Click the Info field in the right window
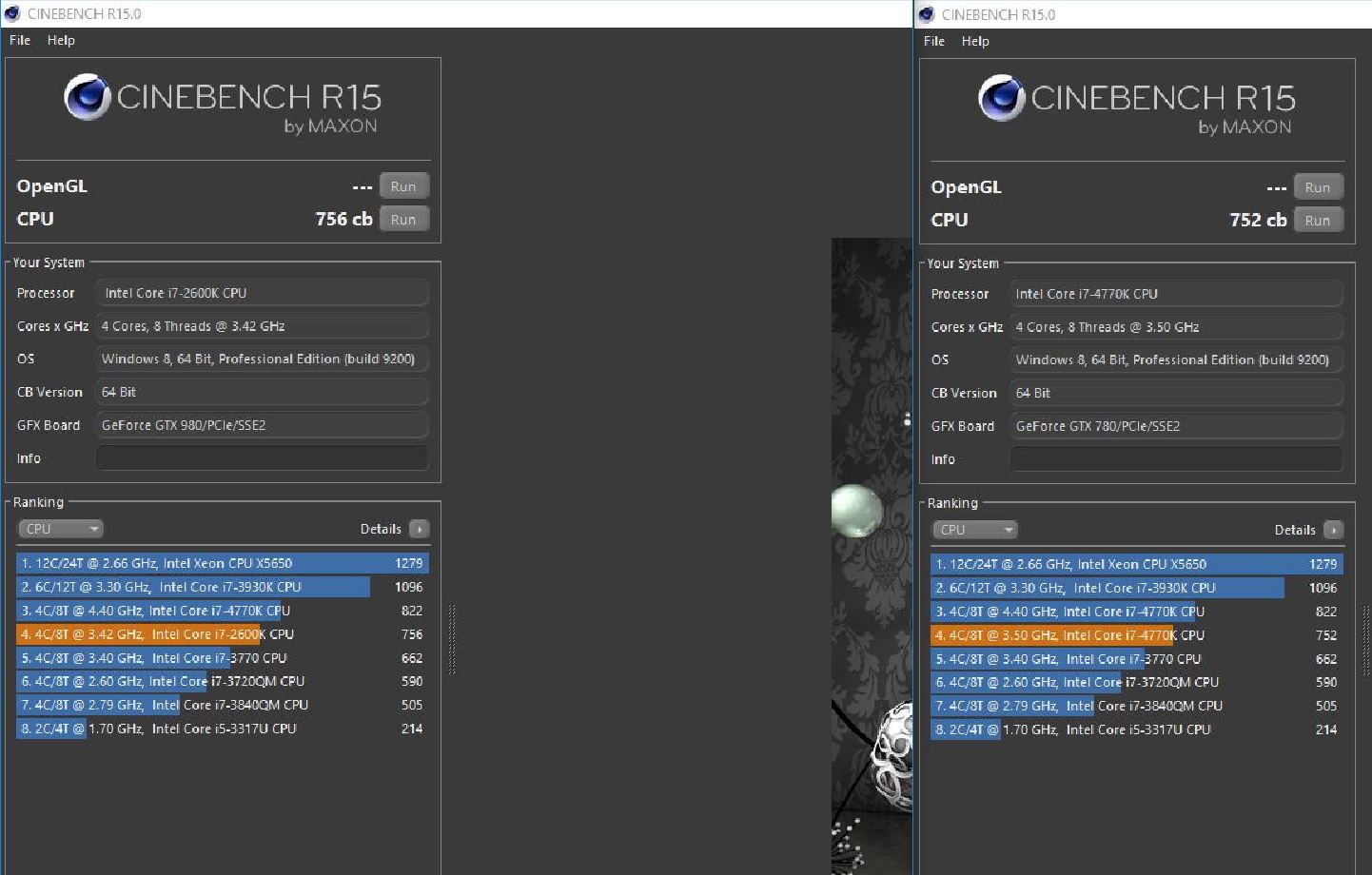 coord(1176,459)
